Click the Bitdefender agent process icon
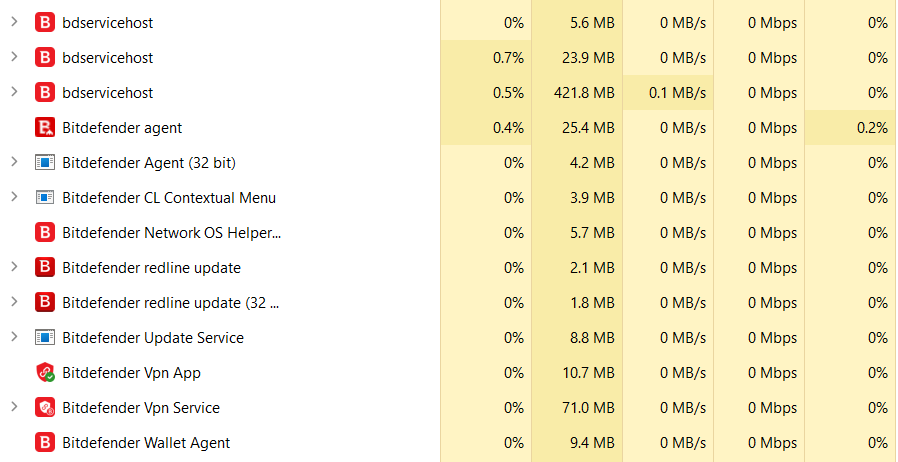 coord(44,128)
